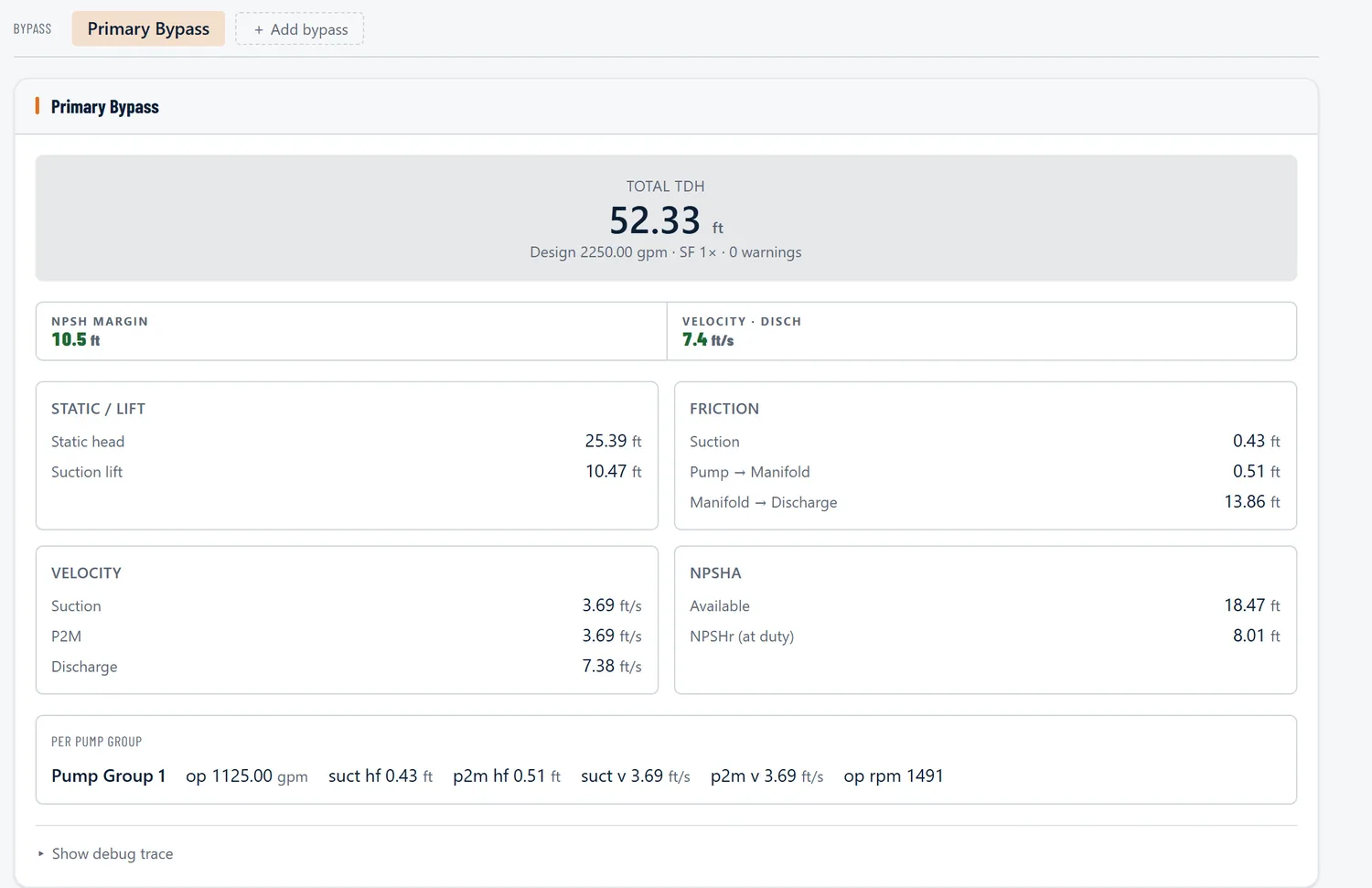
Task: Click the Design 2250.00 gpm summary line
Action: click(x=666, y=252)
